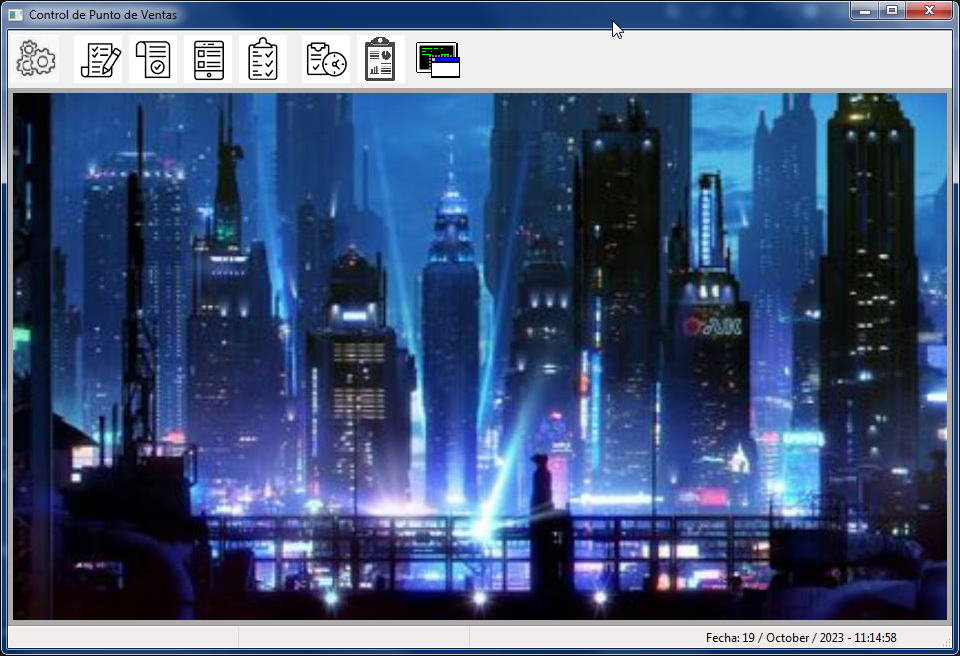
Task: Click the checklist with pencil icon
Action: (x=99, y=59)
